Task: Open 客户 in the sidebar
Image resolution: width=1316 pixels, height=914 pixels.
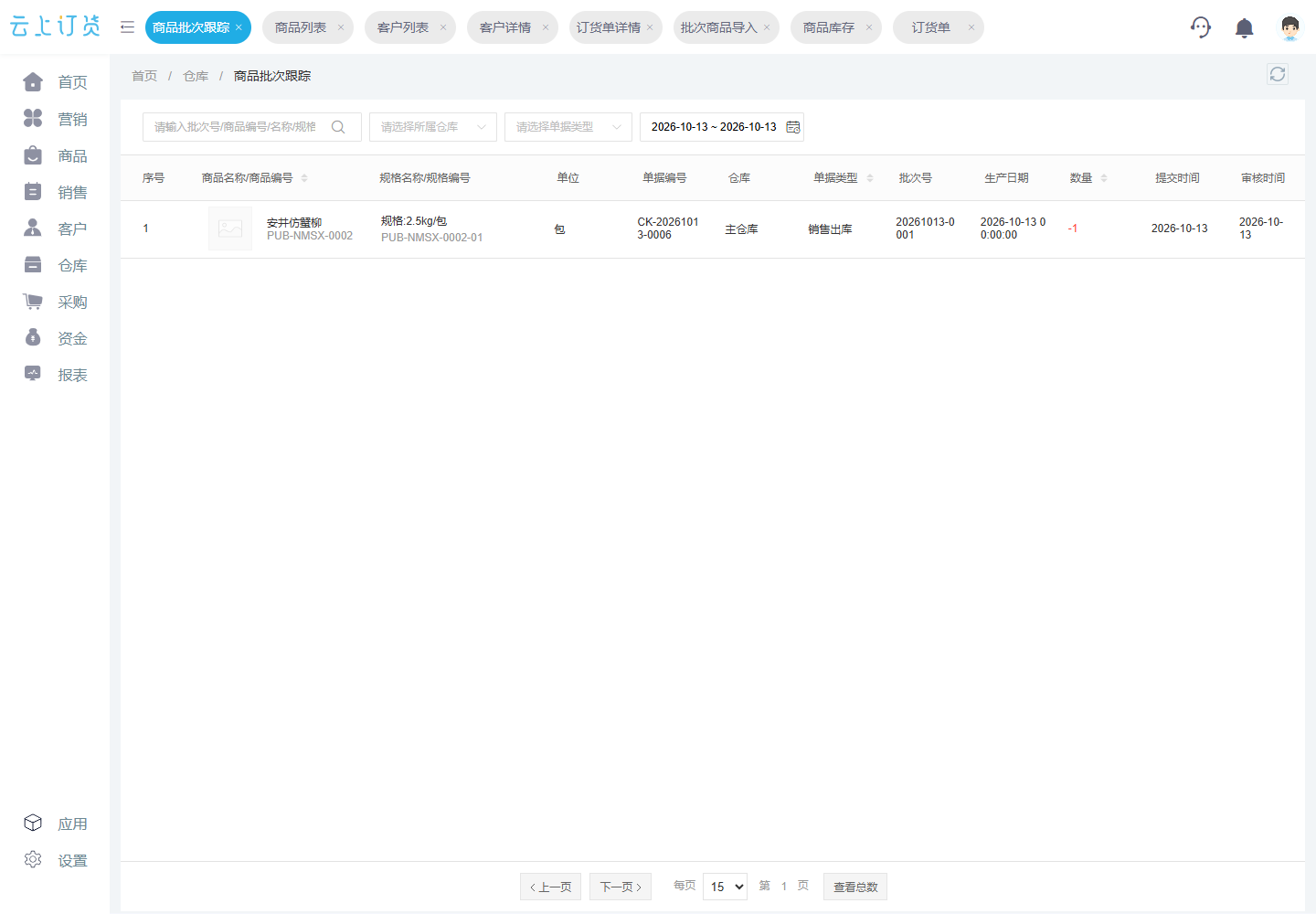Action: click(x=55, y=228)
